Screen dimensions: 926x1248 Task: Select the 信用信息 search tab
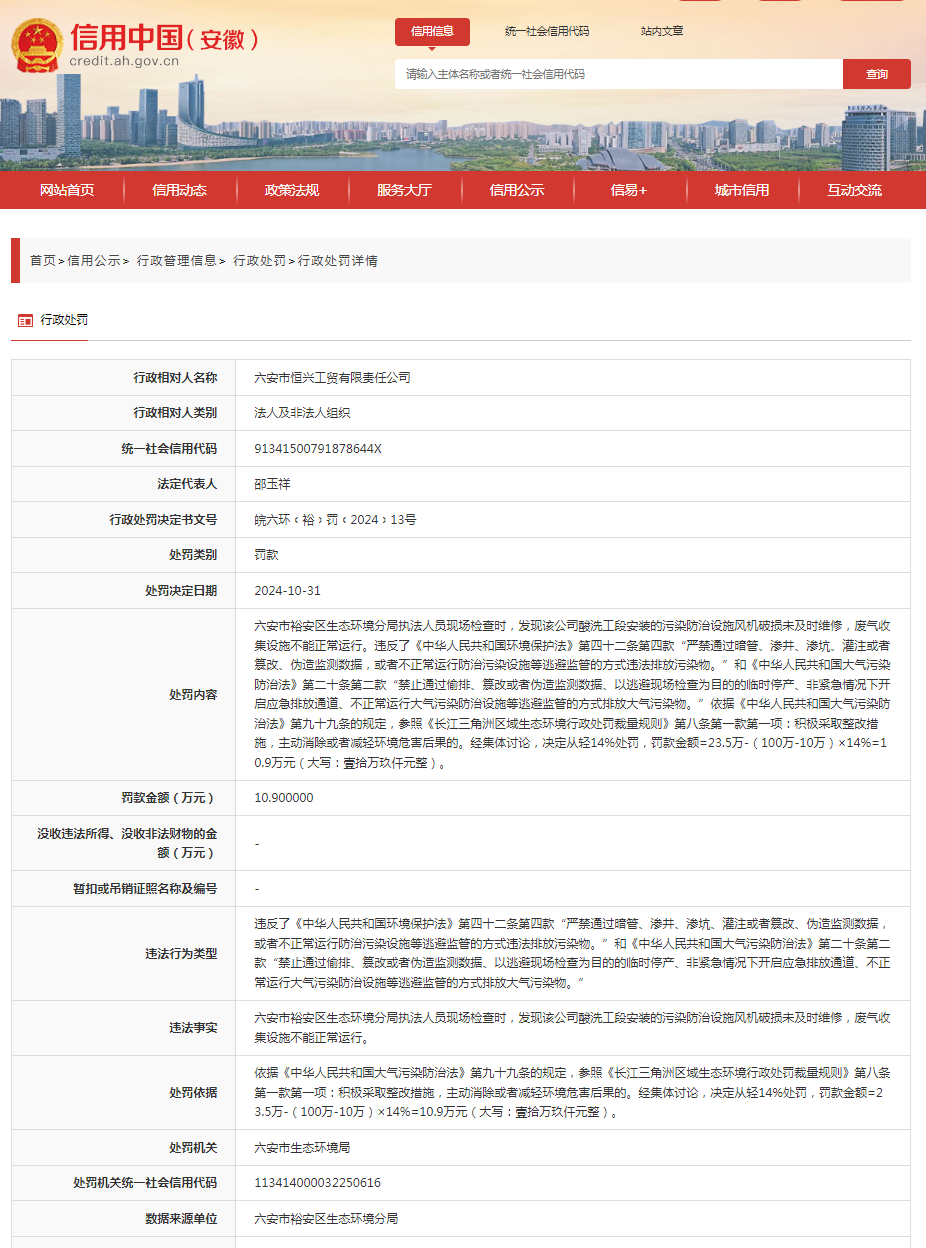coord(432,31)
